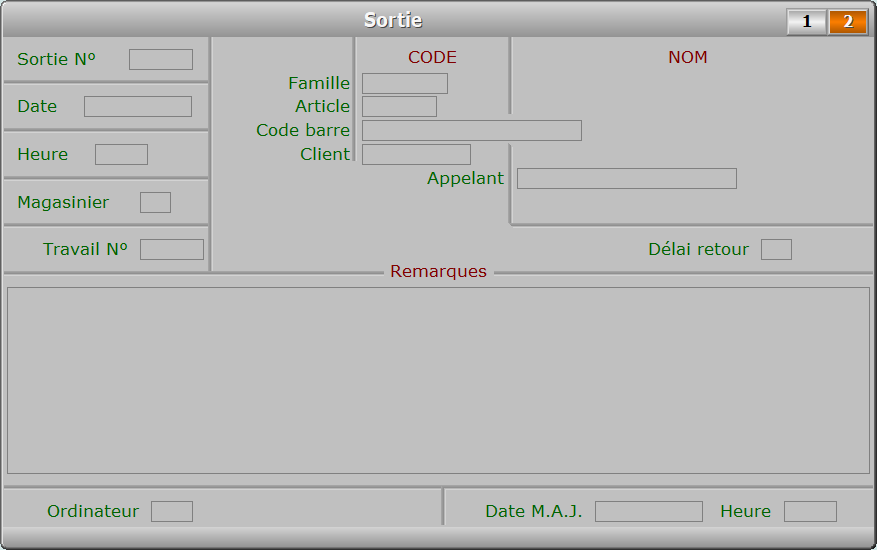The width and height of the screenshot is (877, 550).
Task: Select the Heure field under Date
Action: 121,154
